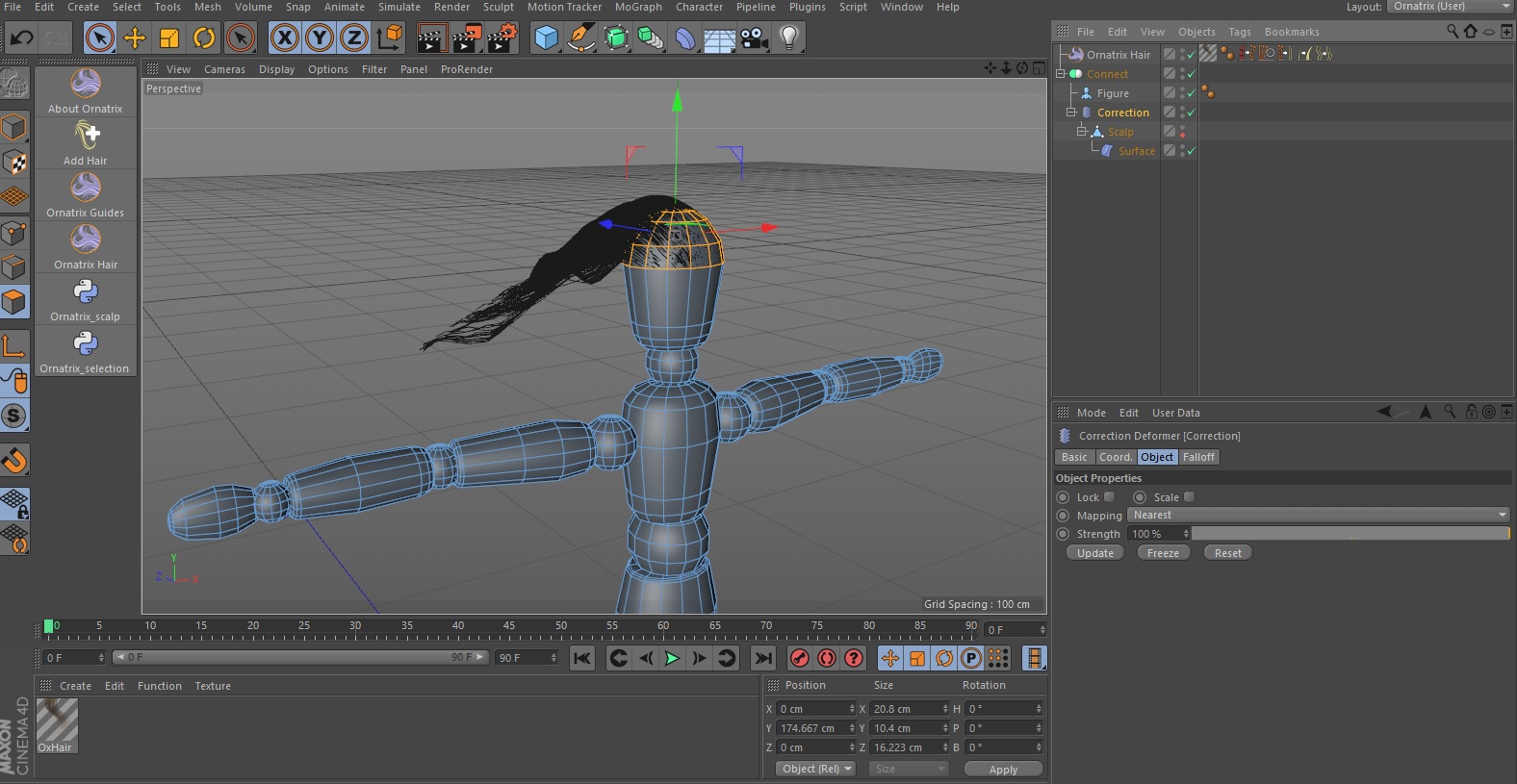Run the Ornatrix_selection Python script

point(86,351)
